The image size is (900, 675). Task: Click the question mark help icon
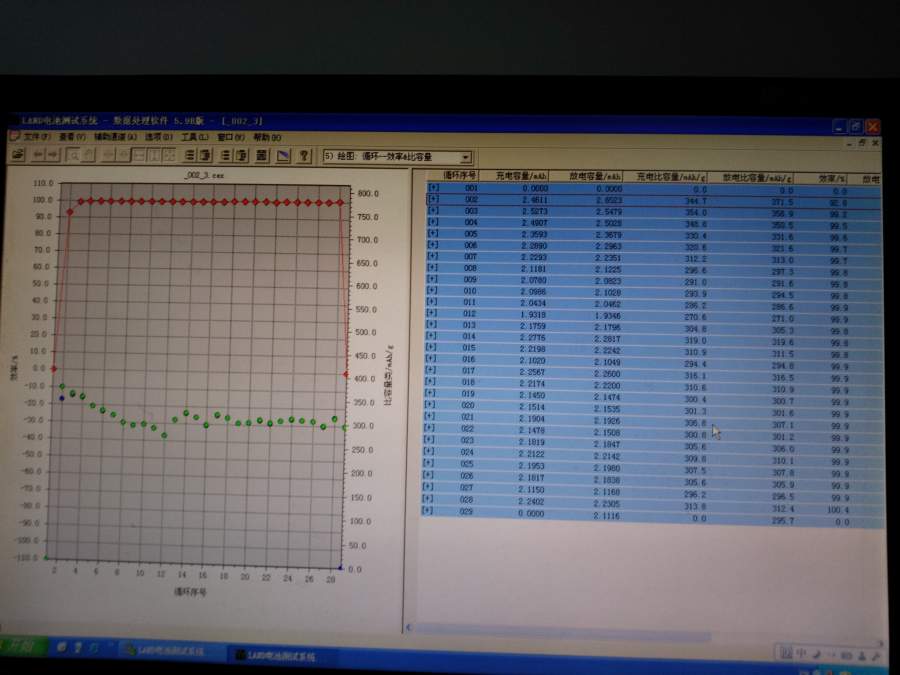[x=304, y=156]
